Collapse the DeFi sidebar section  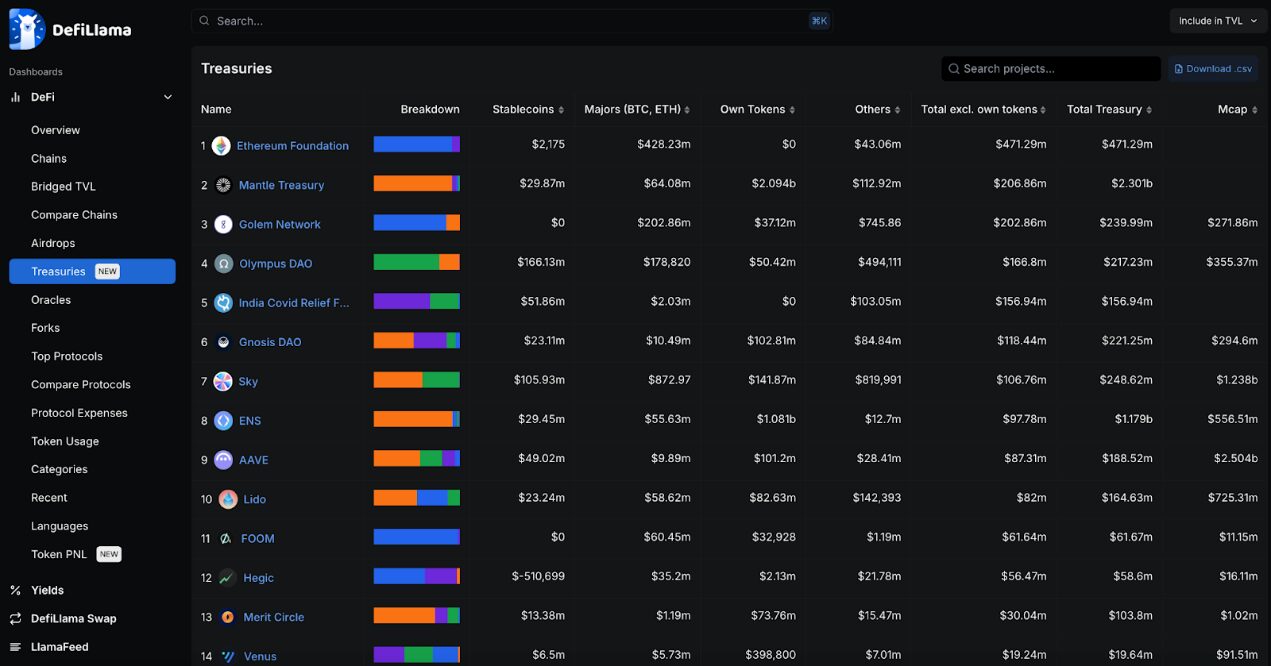tap(167, 97)
